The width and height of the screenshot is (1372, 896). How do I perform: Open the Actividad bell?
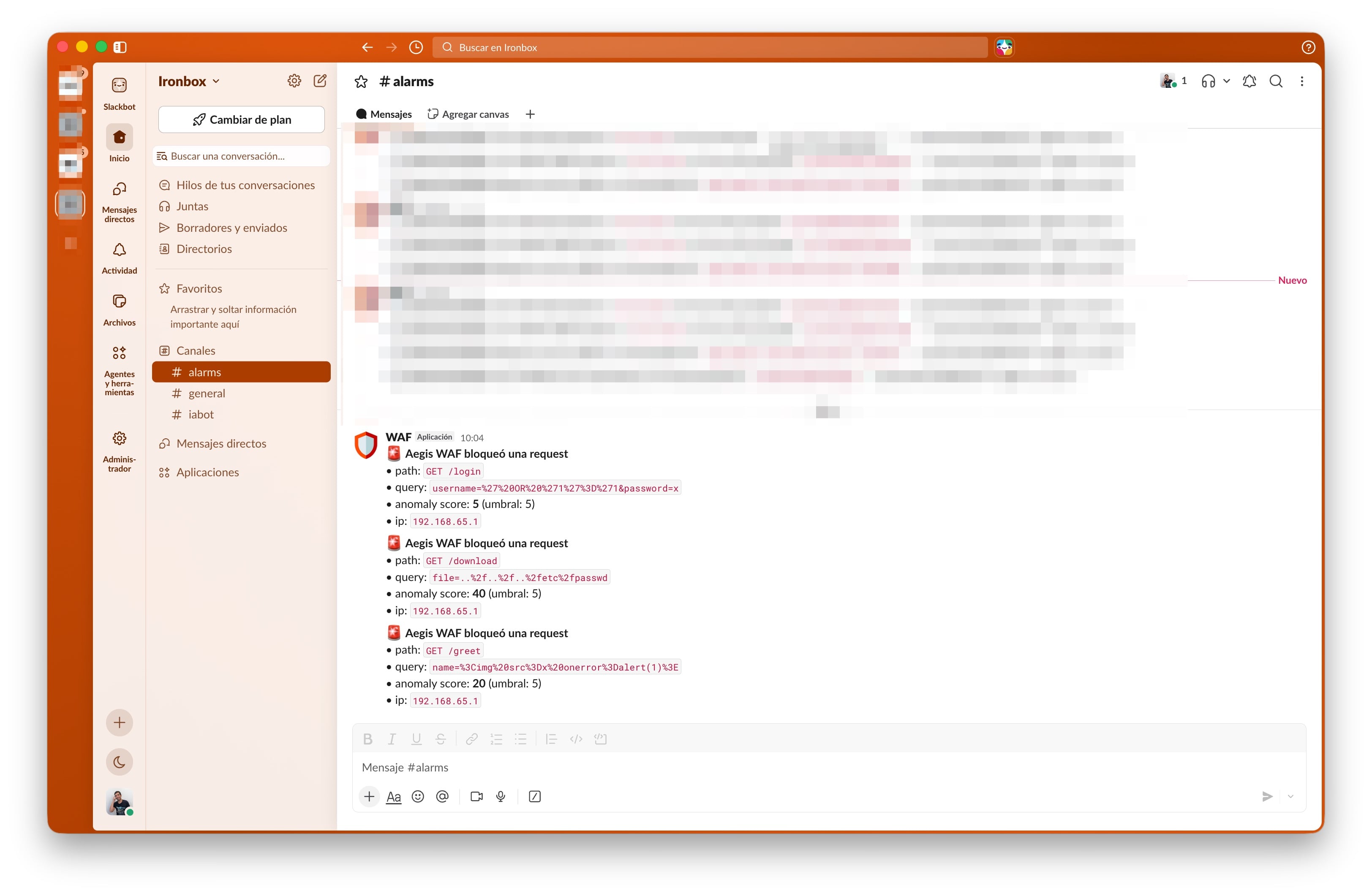pos(119,258)
